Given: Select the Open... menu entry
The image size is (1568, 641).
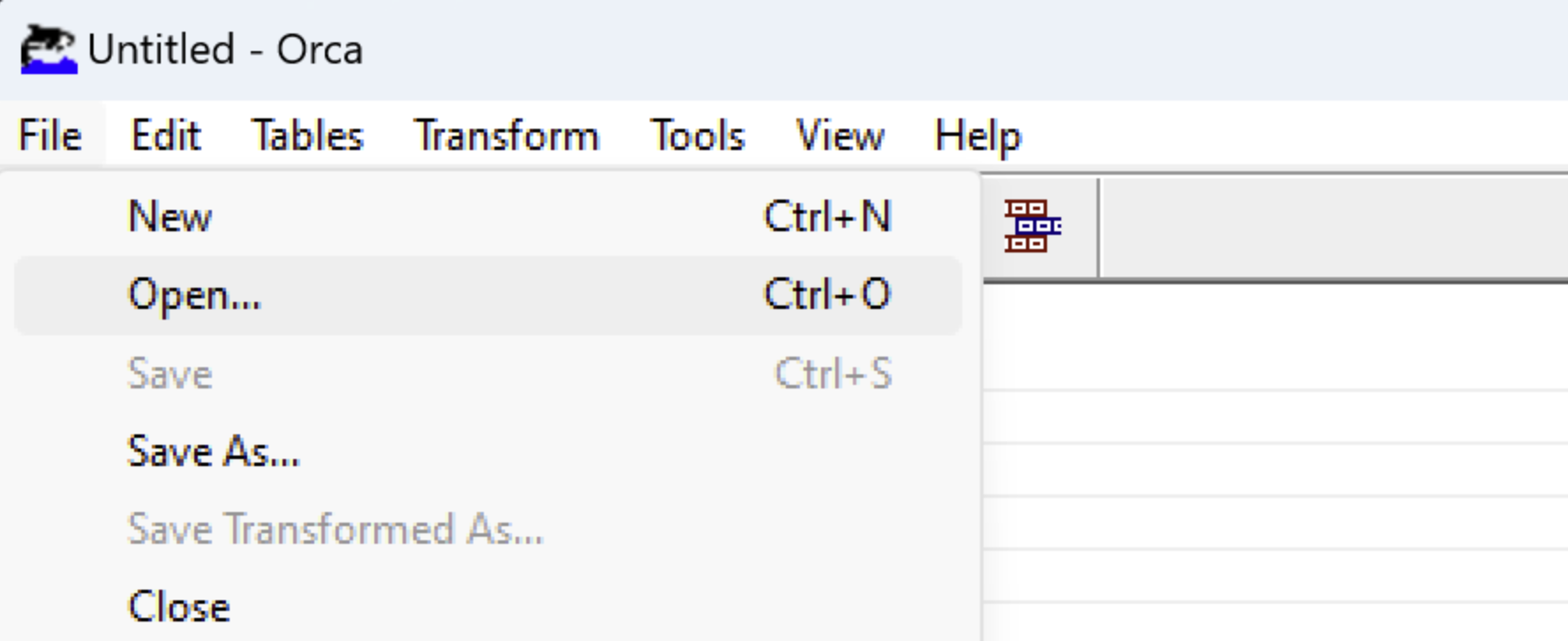Looking at the screenshot, I should 487,295.
